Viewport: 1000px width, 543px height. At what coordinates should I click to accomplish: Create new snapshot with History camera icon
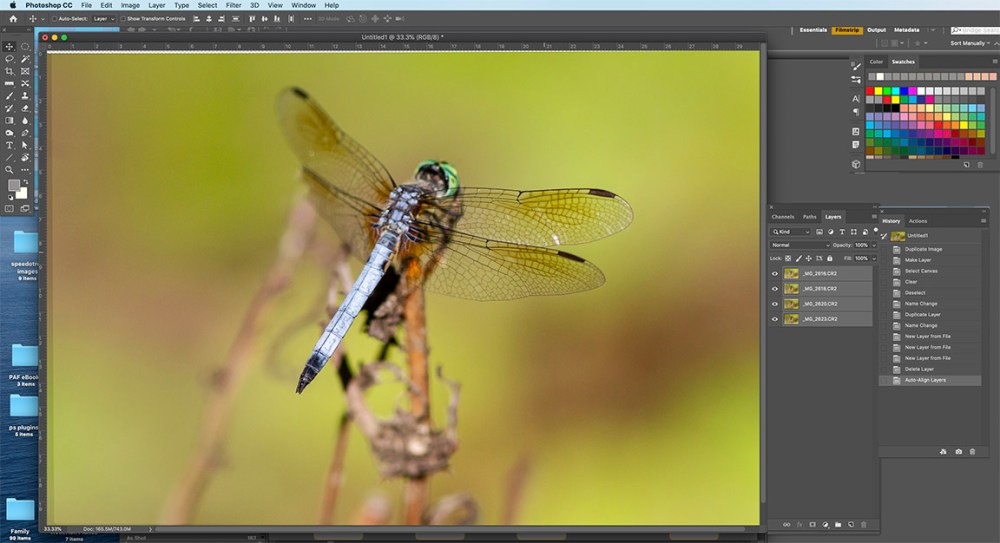(x=959, y=451)
